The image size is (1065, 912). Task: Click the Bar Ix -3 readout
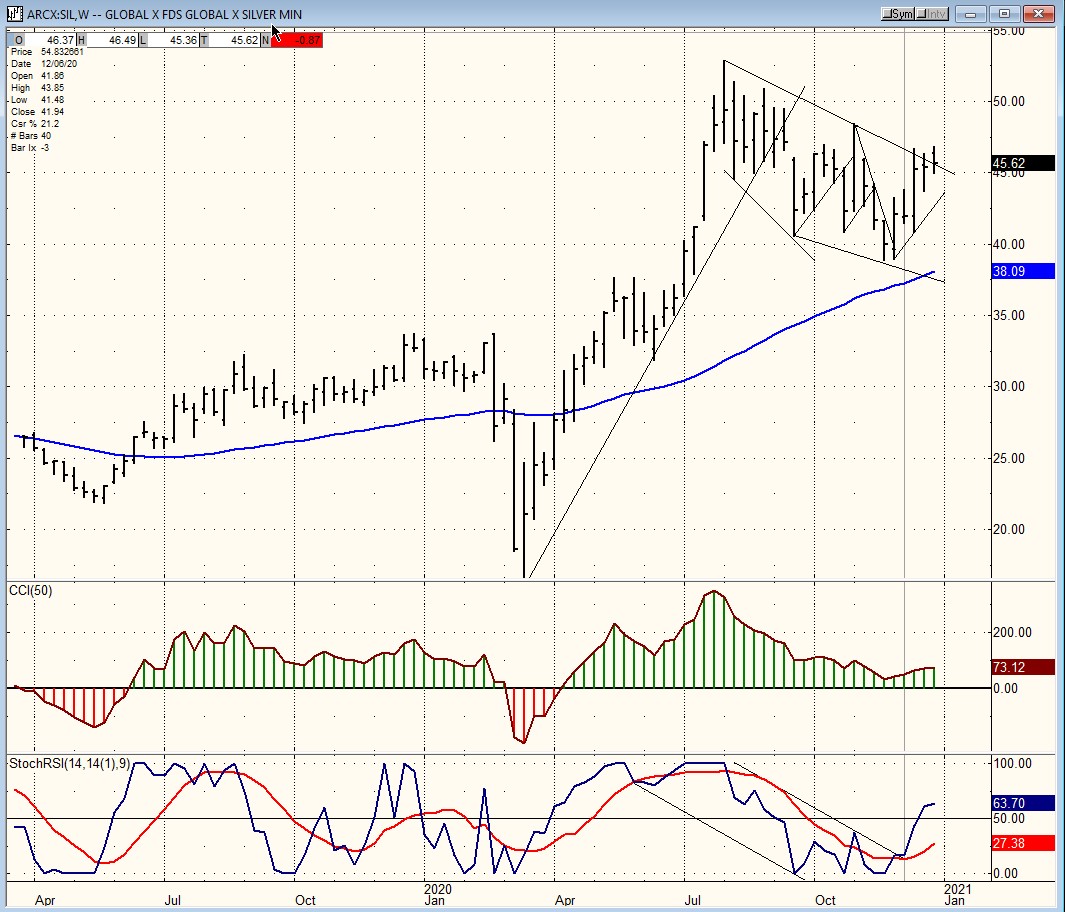coord(30,147)
